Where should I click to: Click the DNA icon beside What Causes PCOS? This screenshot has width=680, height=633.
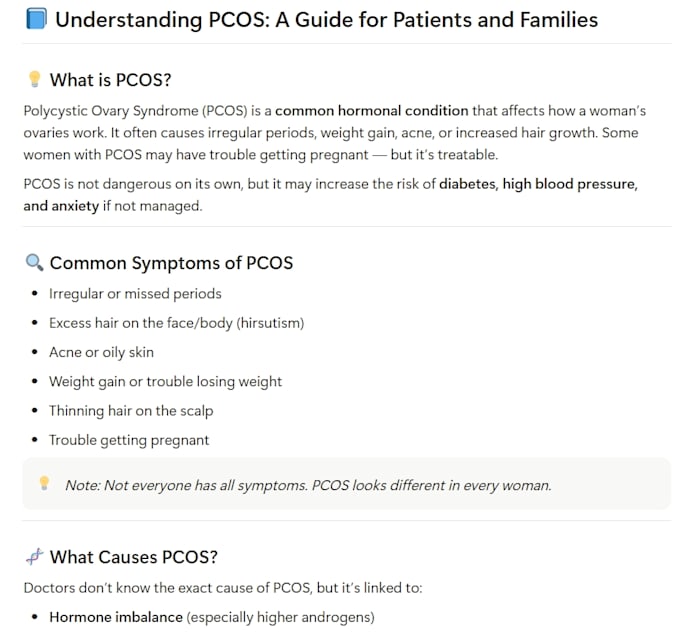35,557
